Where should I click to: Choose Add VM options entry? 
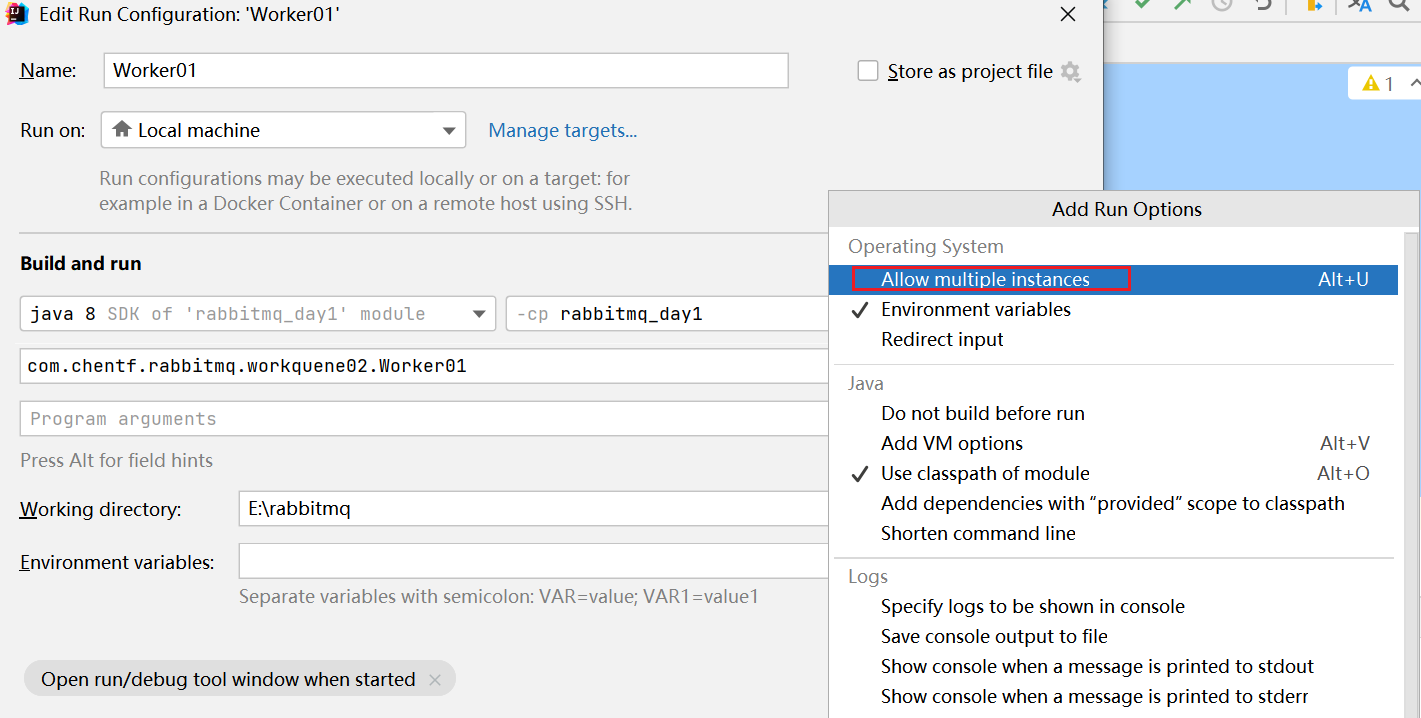[x=1113, y=443]
